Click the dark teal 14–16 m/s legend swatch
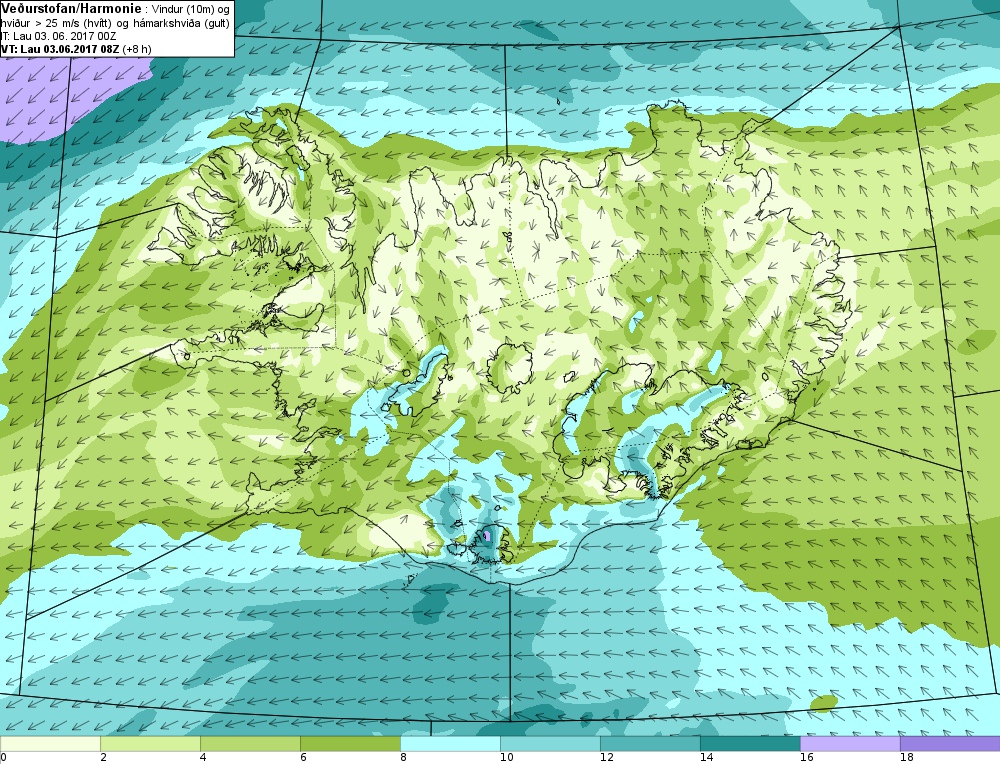 750,744
